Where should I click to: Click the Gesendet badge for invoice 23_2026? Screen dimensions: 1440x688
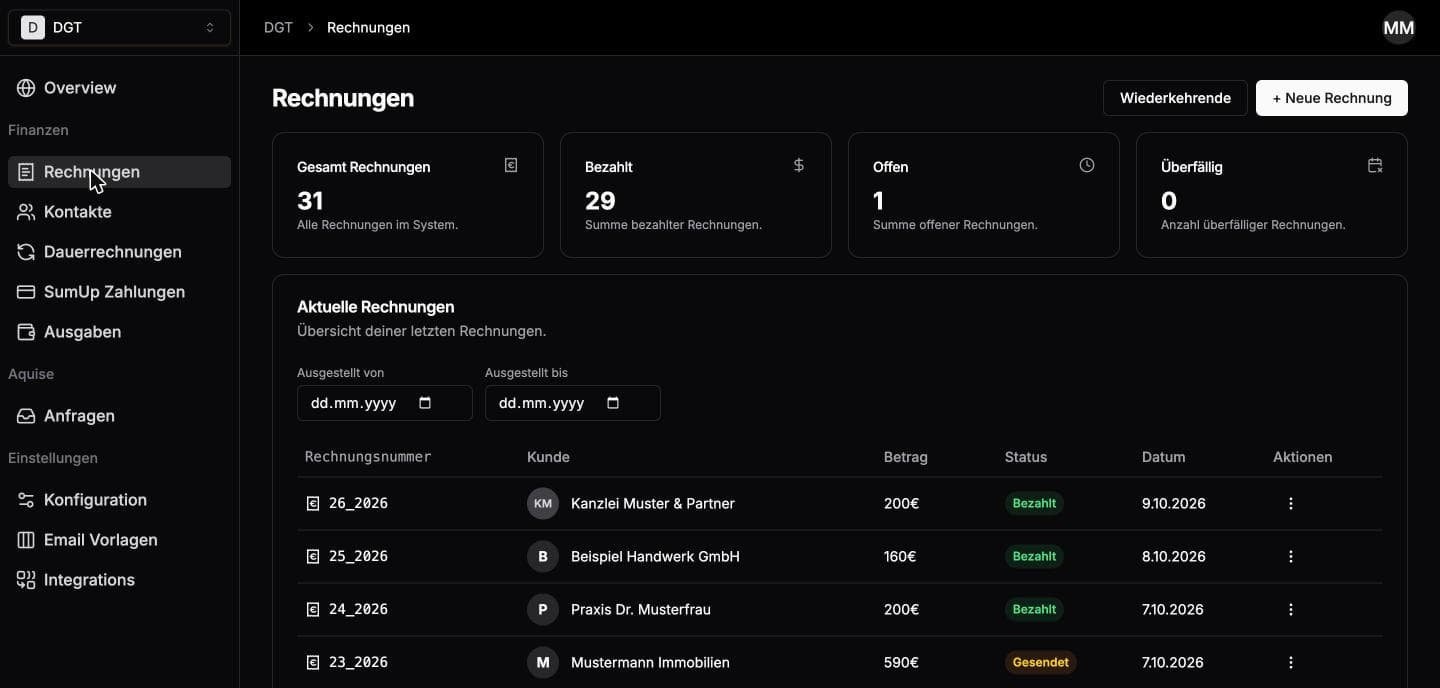(1041, 662)
